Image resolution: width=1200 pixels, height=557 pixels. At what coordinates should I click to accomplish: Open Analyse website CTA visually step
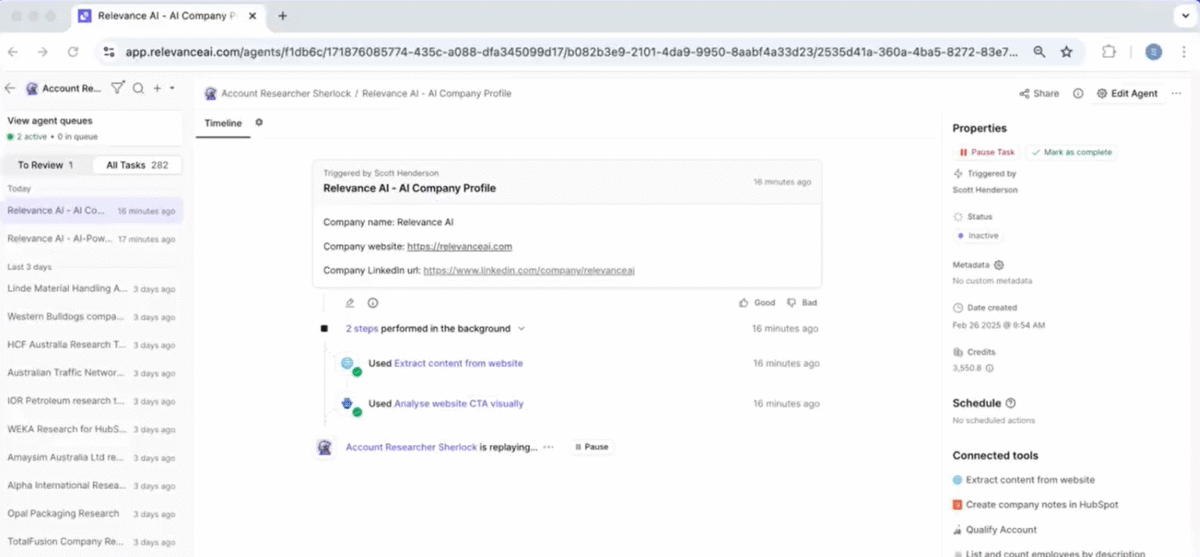(458, 404)
